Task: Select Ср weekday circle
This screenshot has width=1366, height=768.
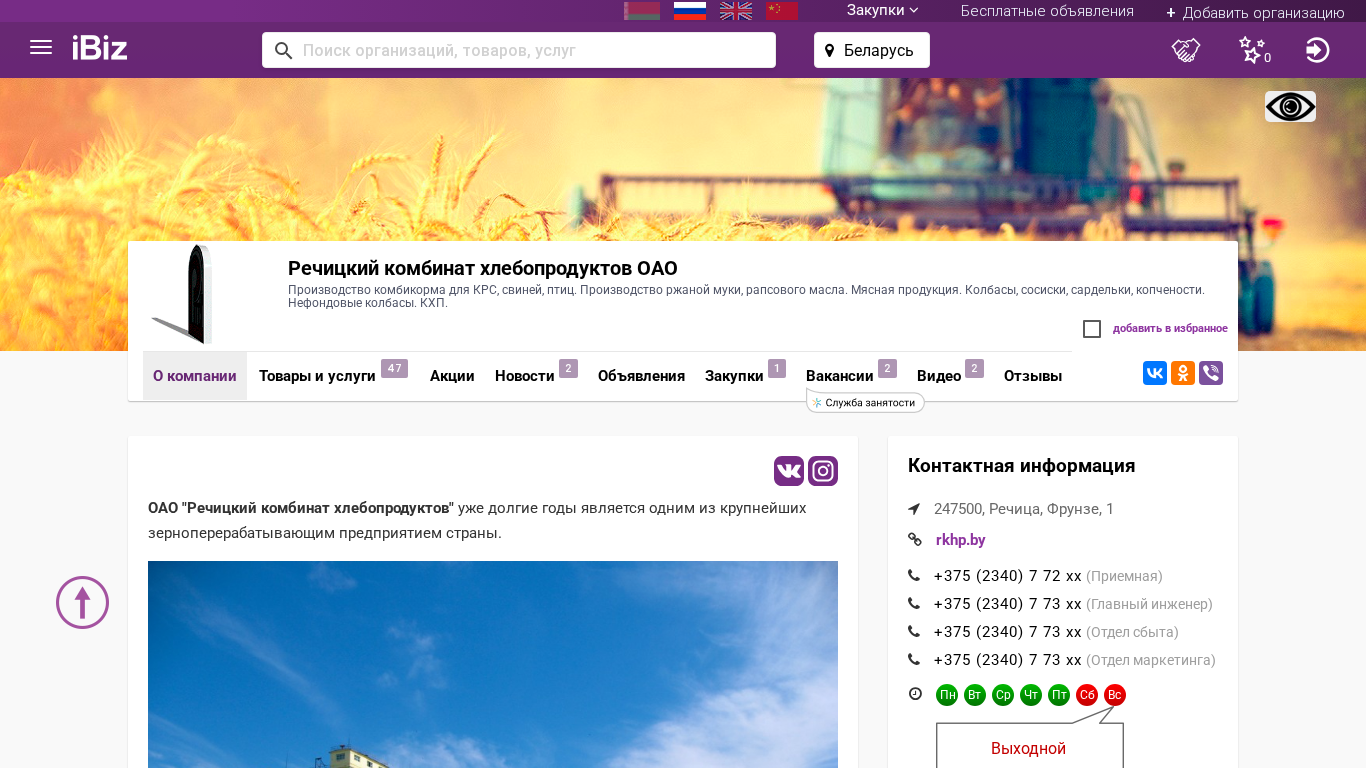Action: click(x=1003, y=695)
